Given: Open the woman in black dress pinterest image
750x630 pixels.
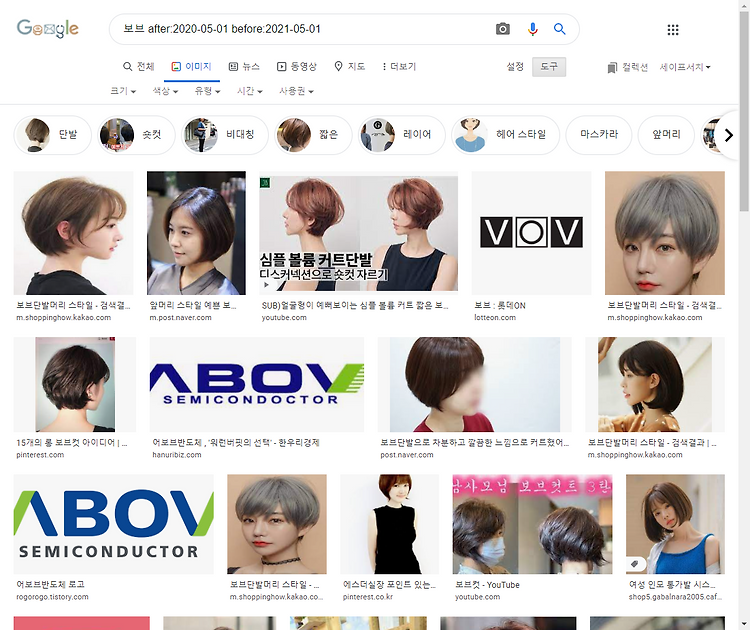Looking at the screenshot, I should (x=389, y=524).
